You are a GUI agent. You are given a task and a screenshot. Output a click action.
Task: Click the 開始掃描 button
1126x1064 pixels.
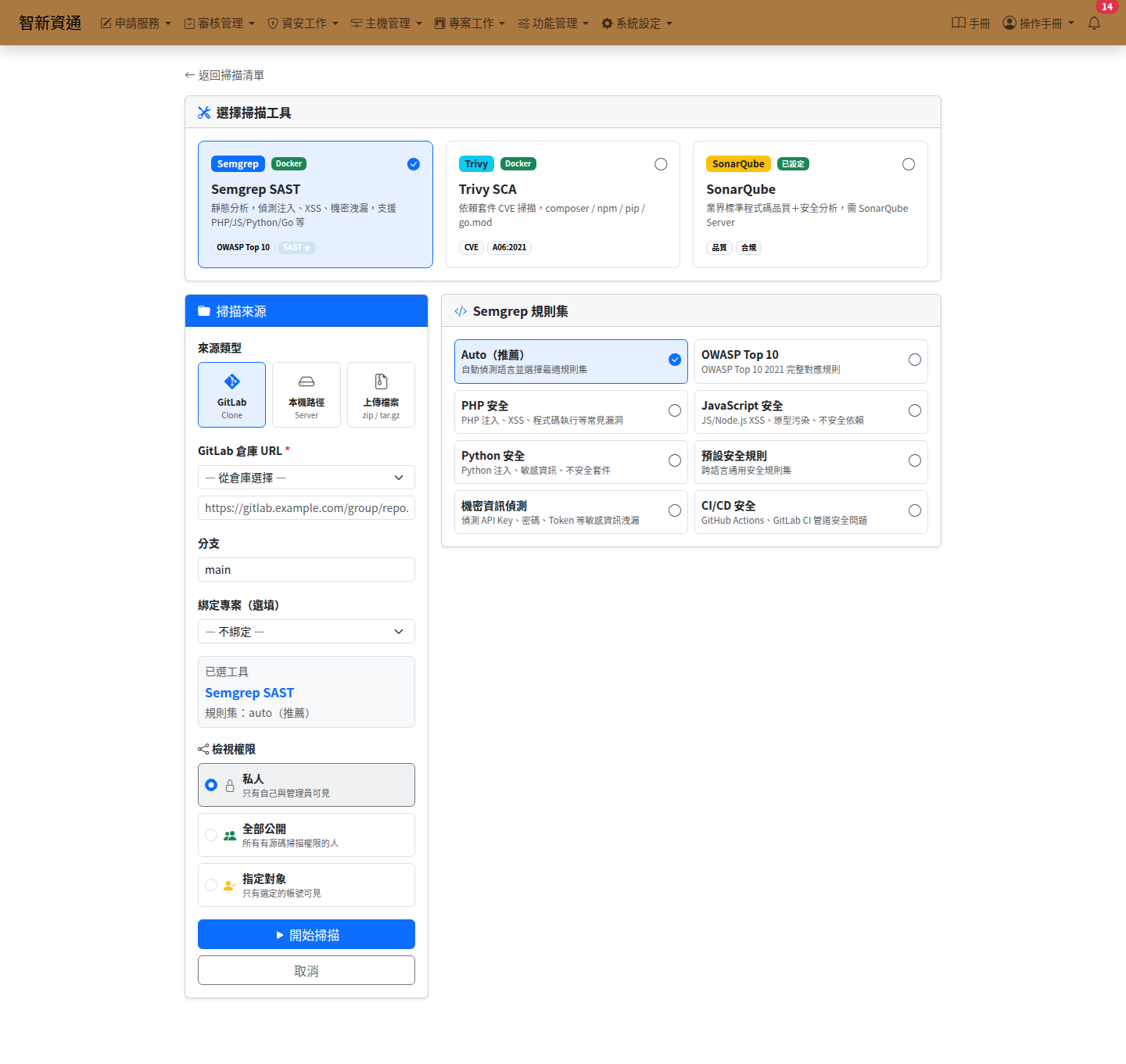(307, 934)
